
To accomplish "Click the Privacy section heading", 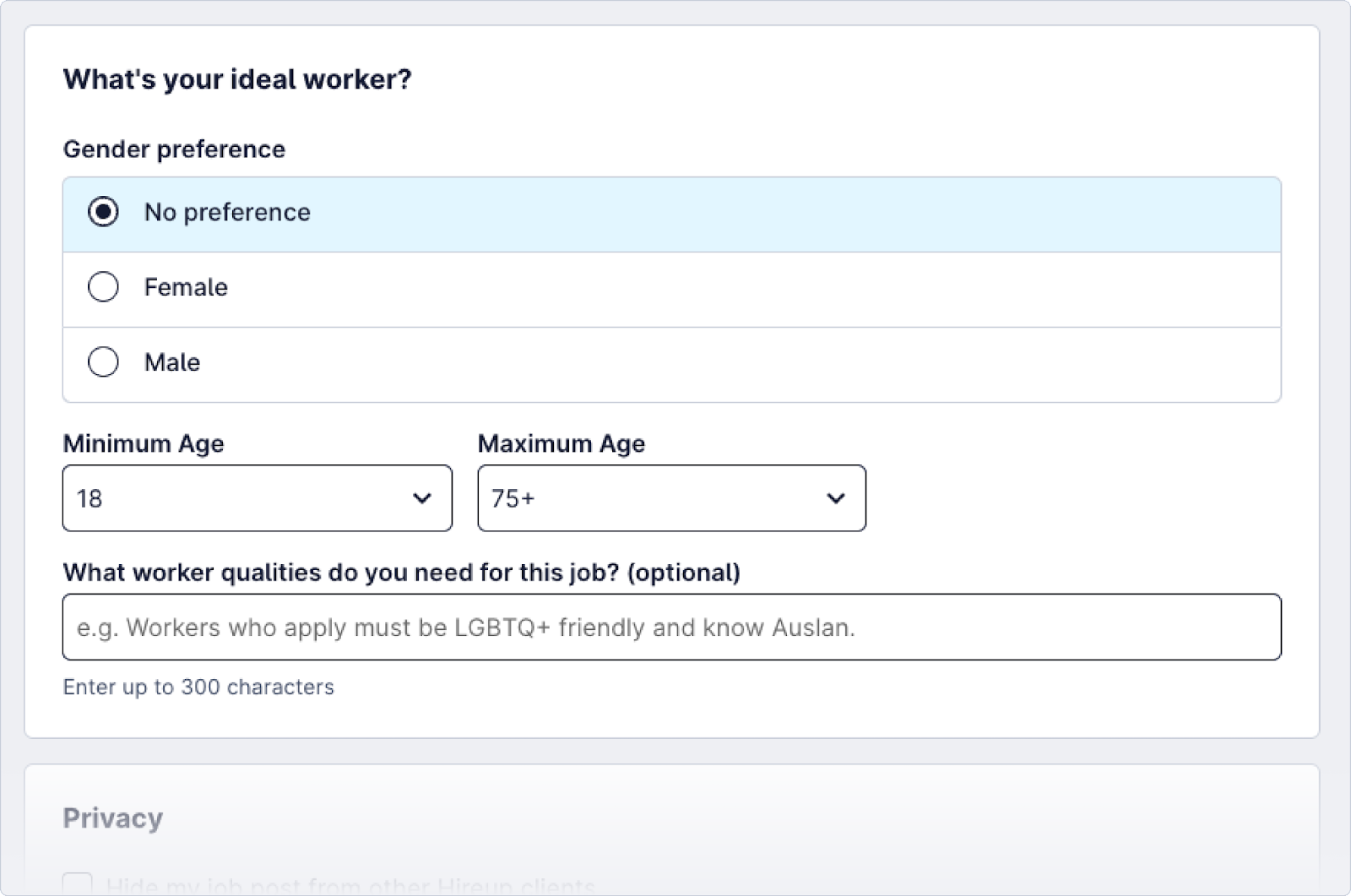I will (114, 817).
